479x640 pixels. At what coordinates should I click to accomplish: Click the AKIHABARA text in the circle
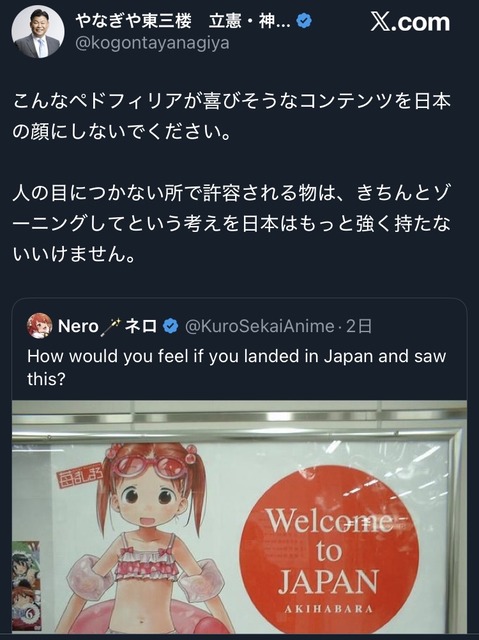click(329, 609)
